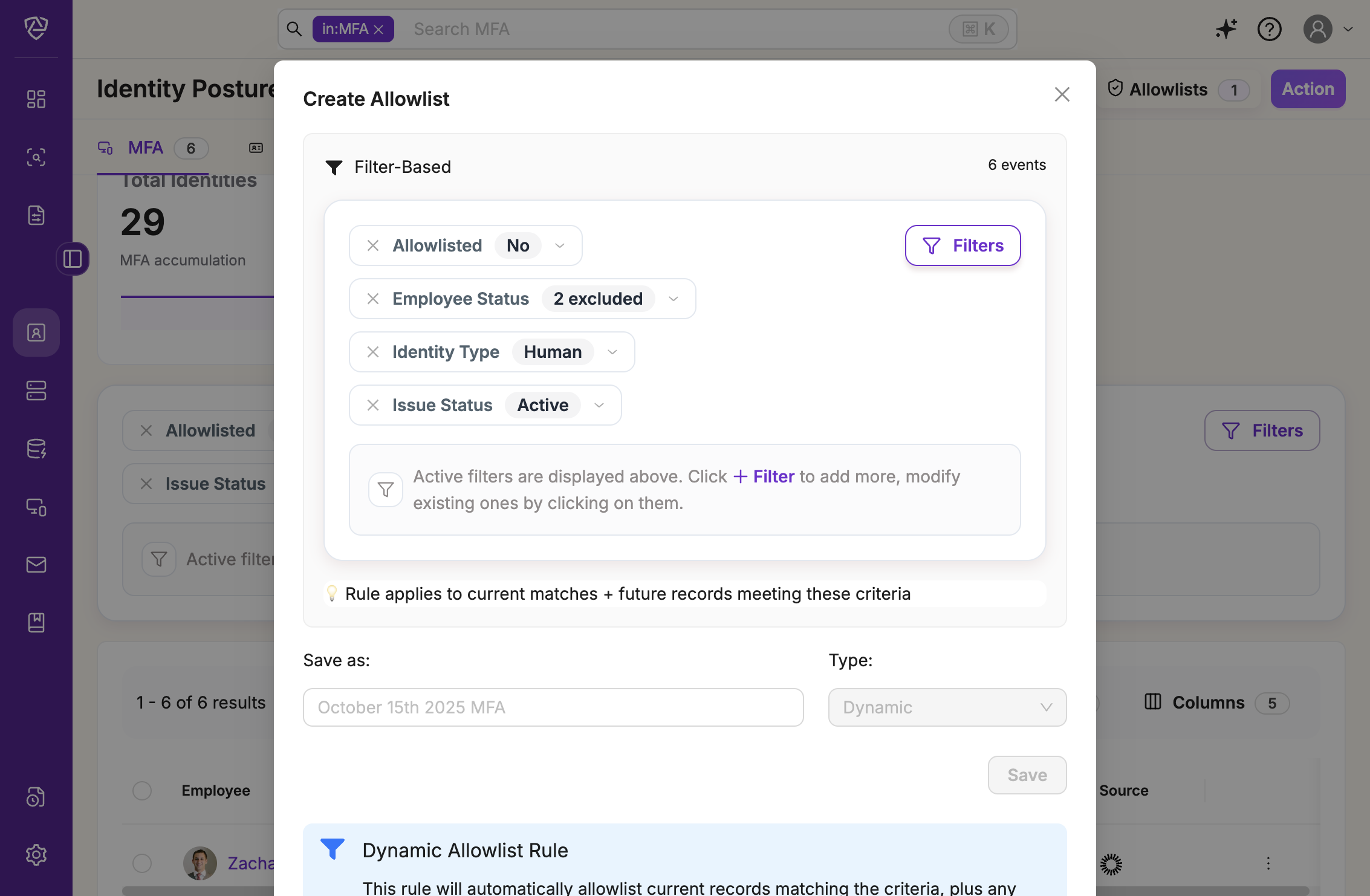
Task: Click the scan search sidebar icon
Action: [x=36, y=157]
